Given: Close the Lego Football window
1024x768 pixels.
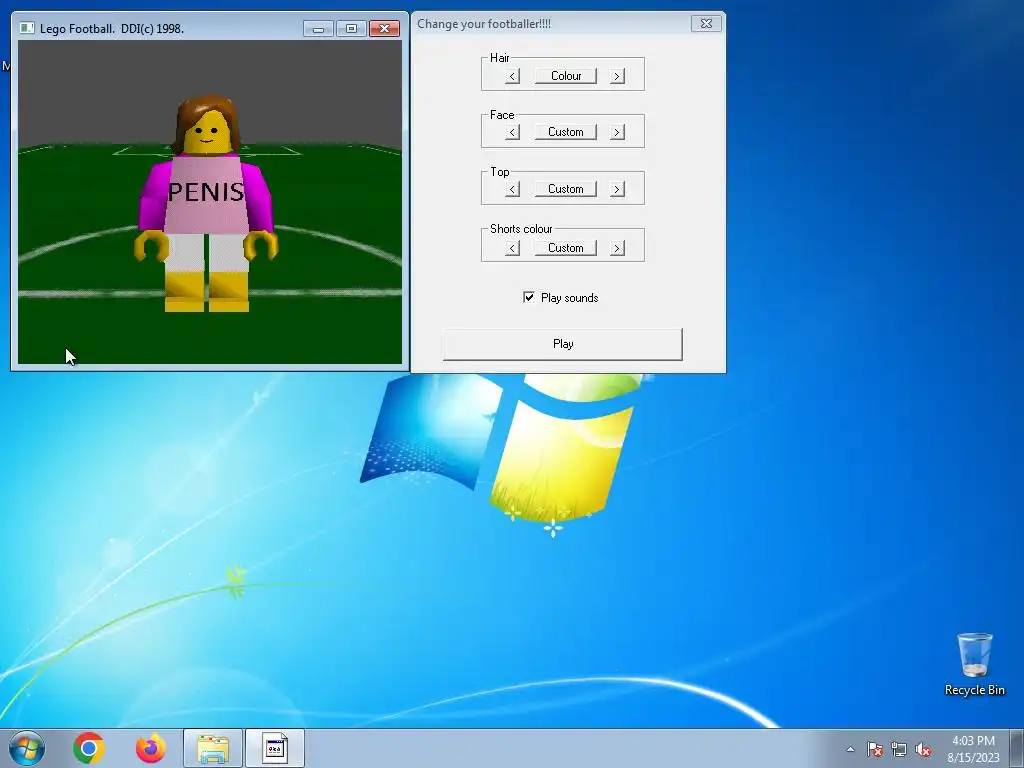Looking at the screenshot, I should (x=385, y=29).
